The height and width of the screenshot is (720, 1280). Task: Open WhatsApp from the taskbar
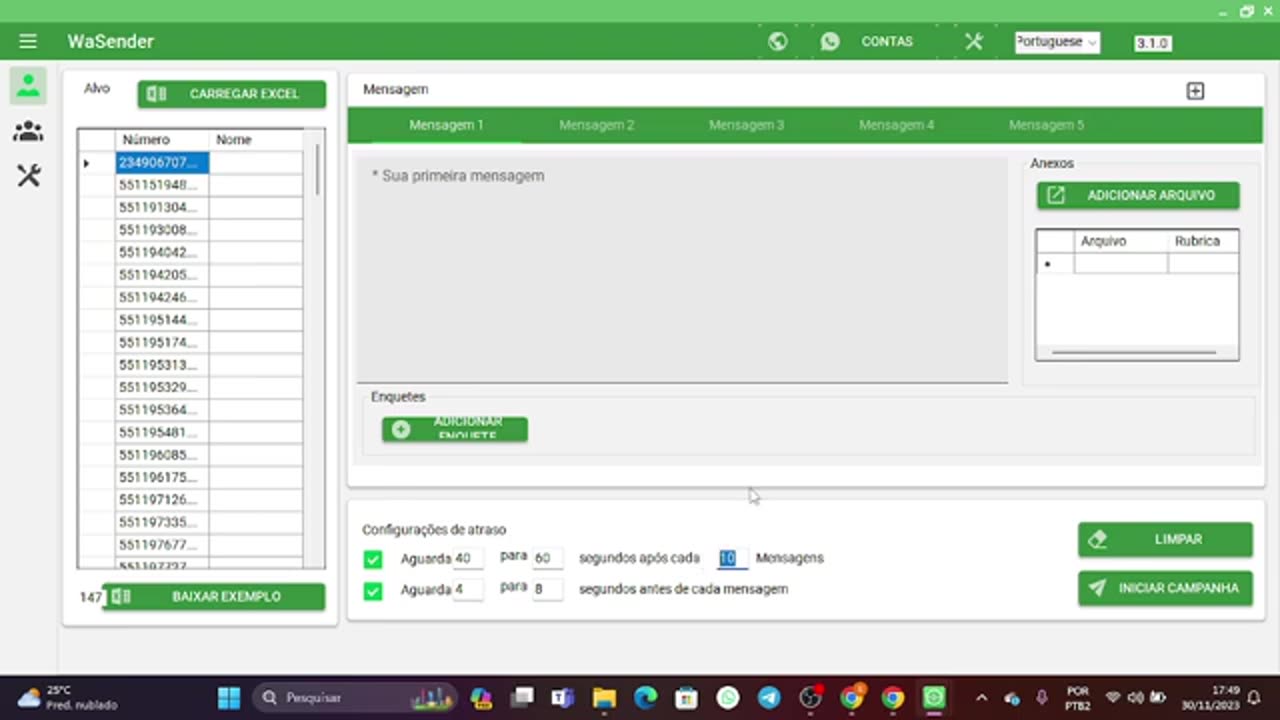coord(728,697)
